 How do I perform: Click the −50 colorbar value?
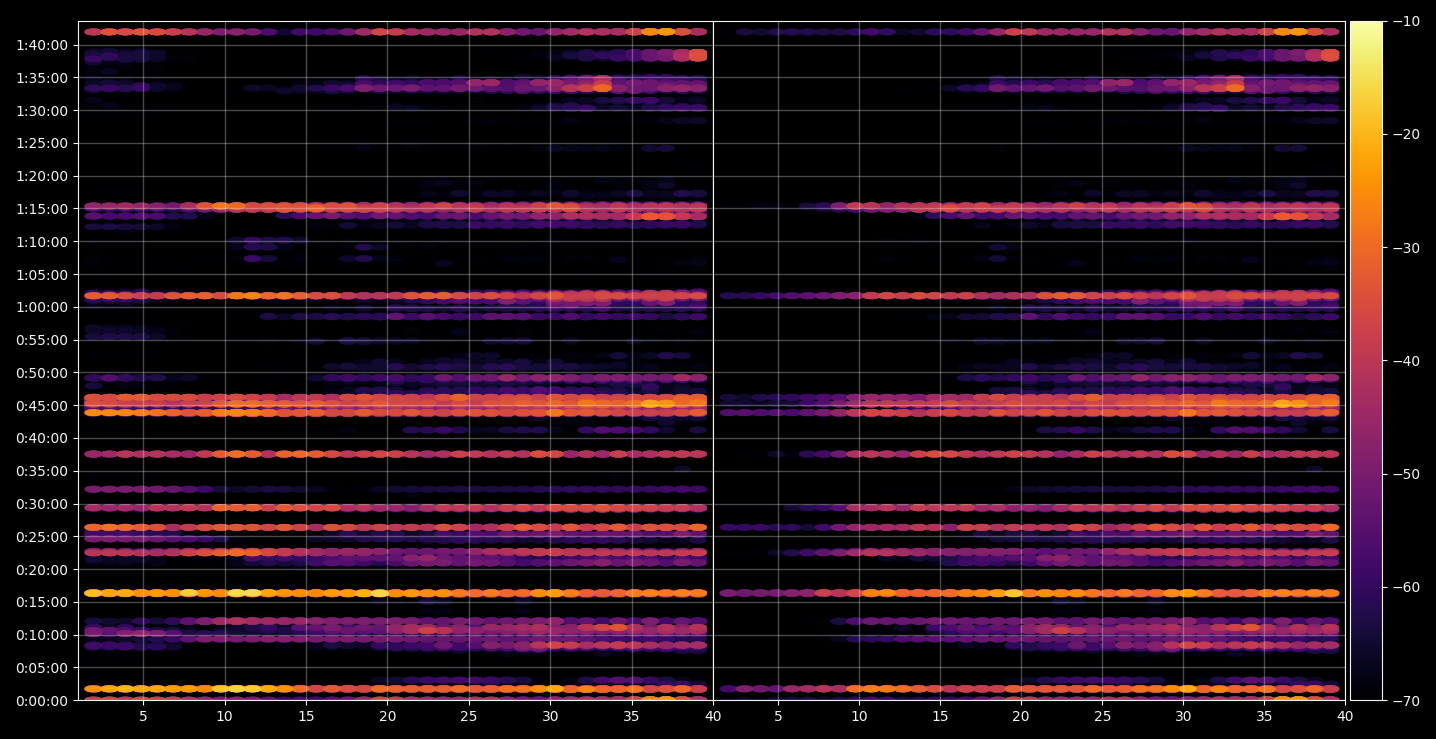tap(1405, 474)
